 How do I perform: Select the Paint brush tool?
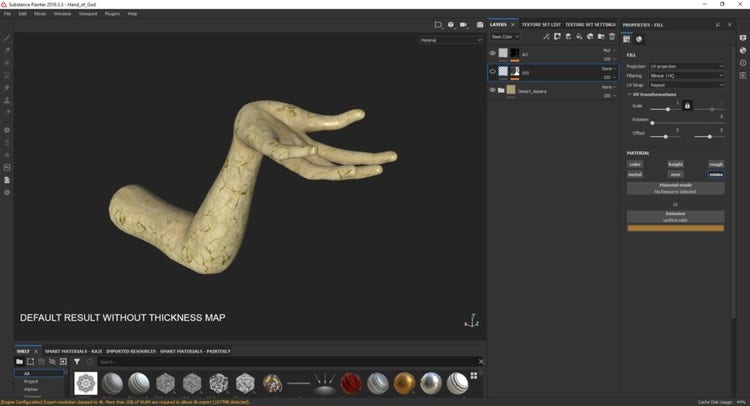[x=7, y=37]
